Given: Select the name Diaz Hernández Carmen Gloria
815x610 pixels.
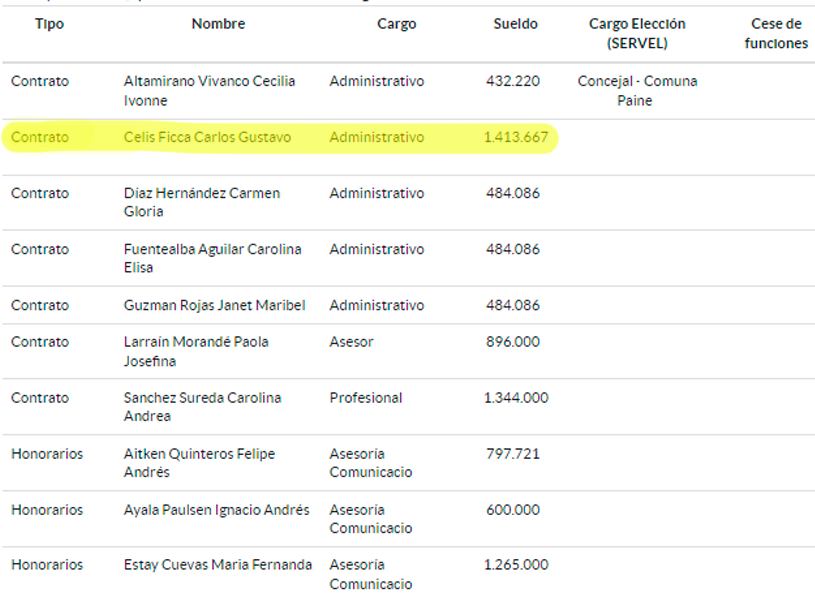Looking at the screenshot, I should [x=202, y=202].
